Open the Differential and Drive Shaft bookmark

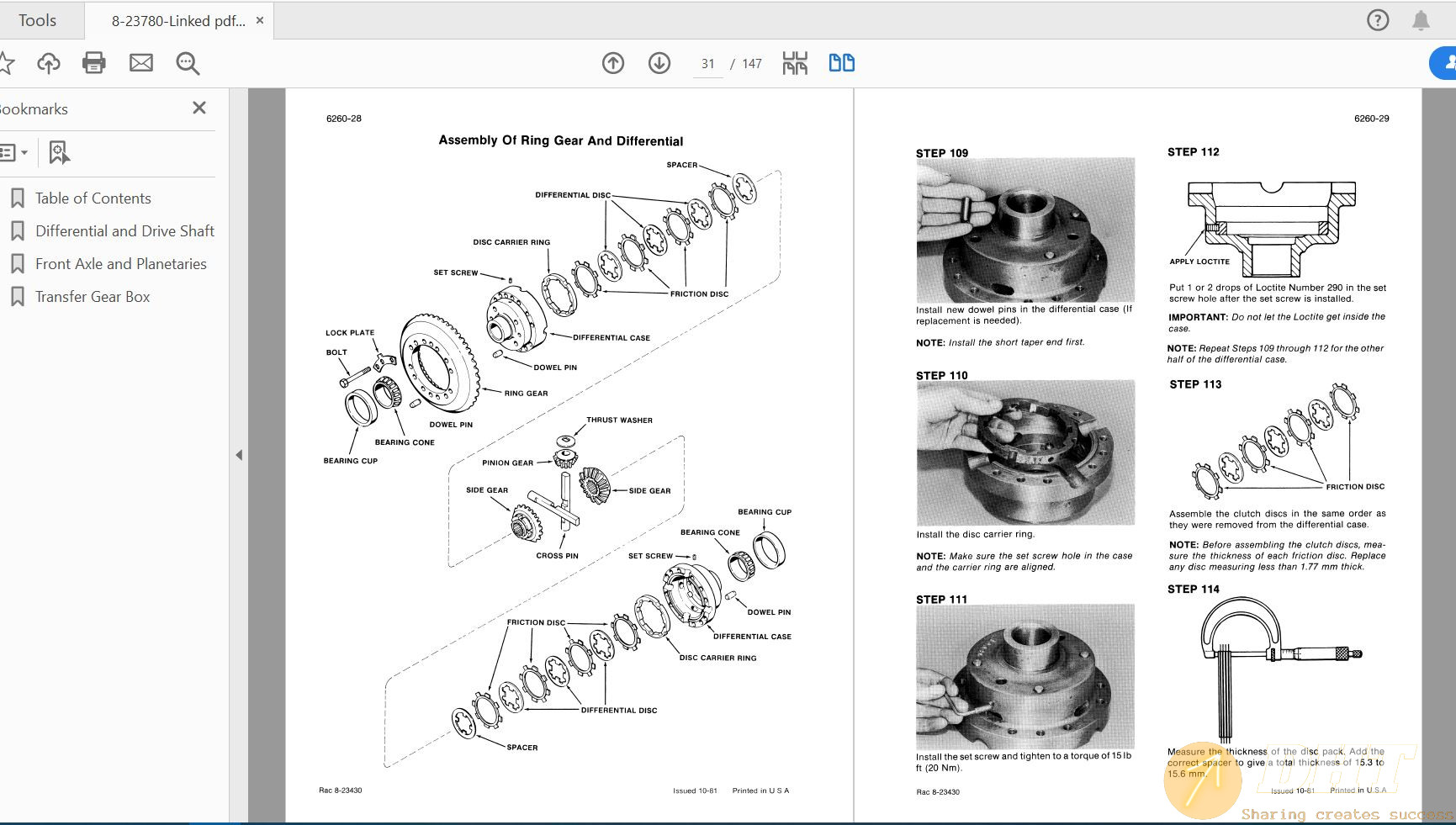(124, 230)
